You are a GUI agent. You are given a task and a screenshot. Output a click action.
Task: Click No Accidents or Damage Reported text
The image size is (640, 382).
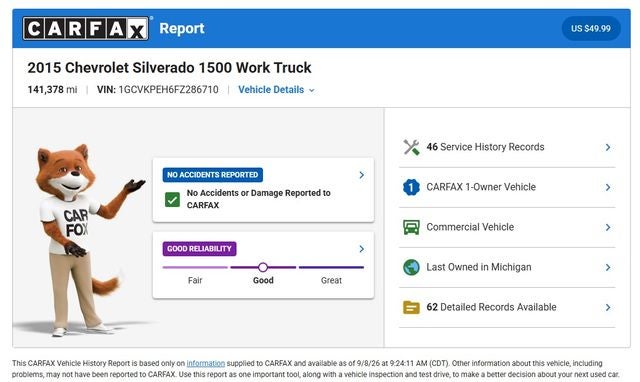259,199
